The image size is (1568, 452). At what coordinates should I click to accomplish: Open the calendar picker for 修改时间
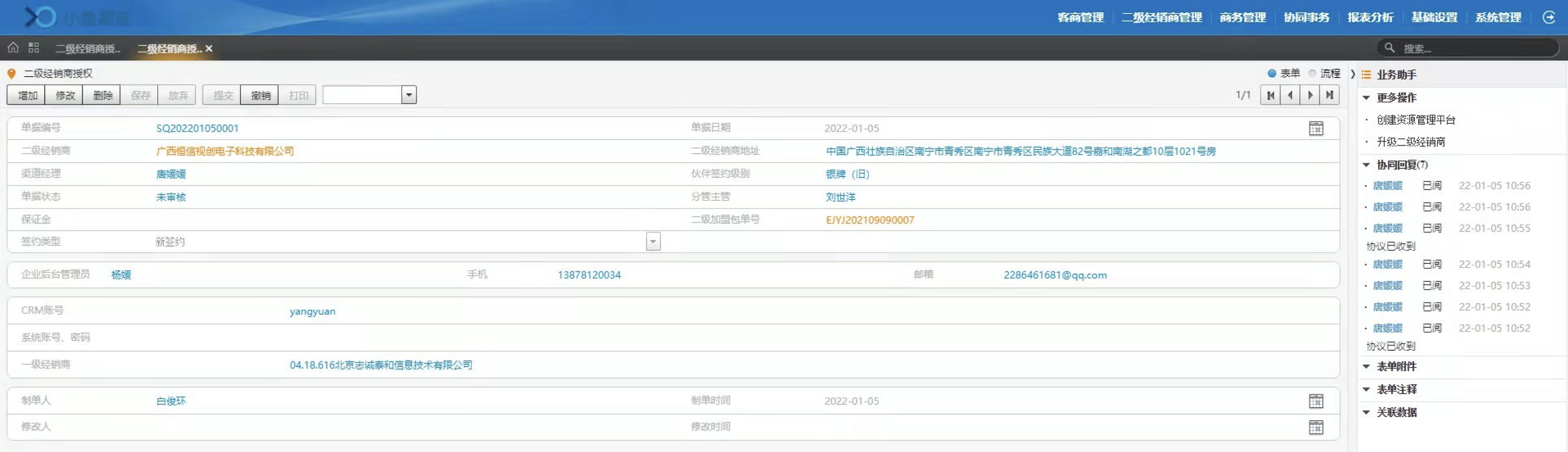[1316, 427]
